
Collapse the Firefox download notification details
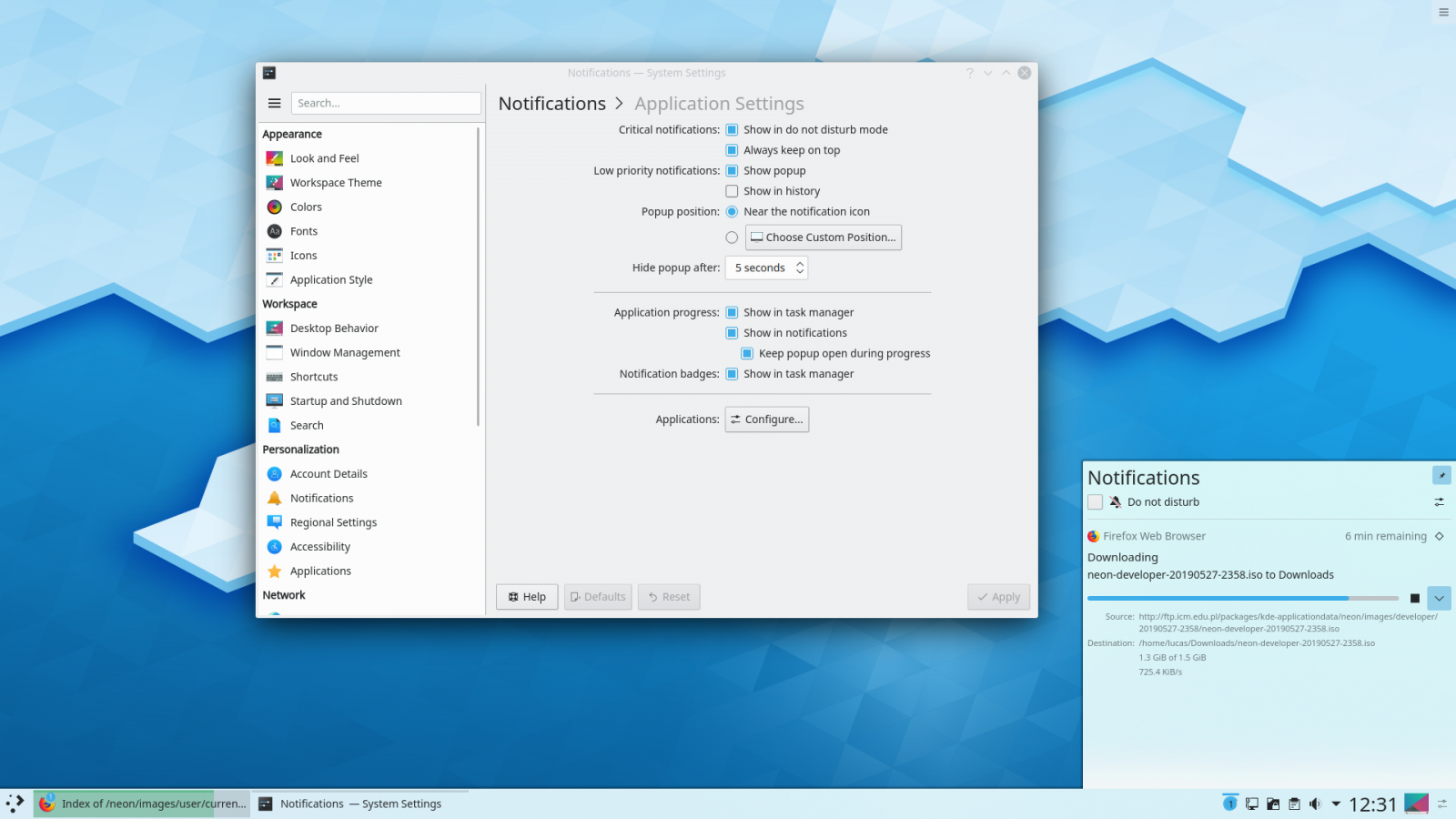coord(1439,598)
